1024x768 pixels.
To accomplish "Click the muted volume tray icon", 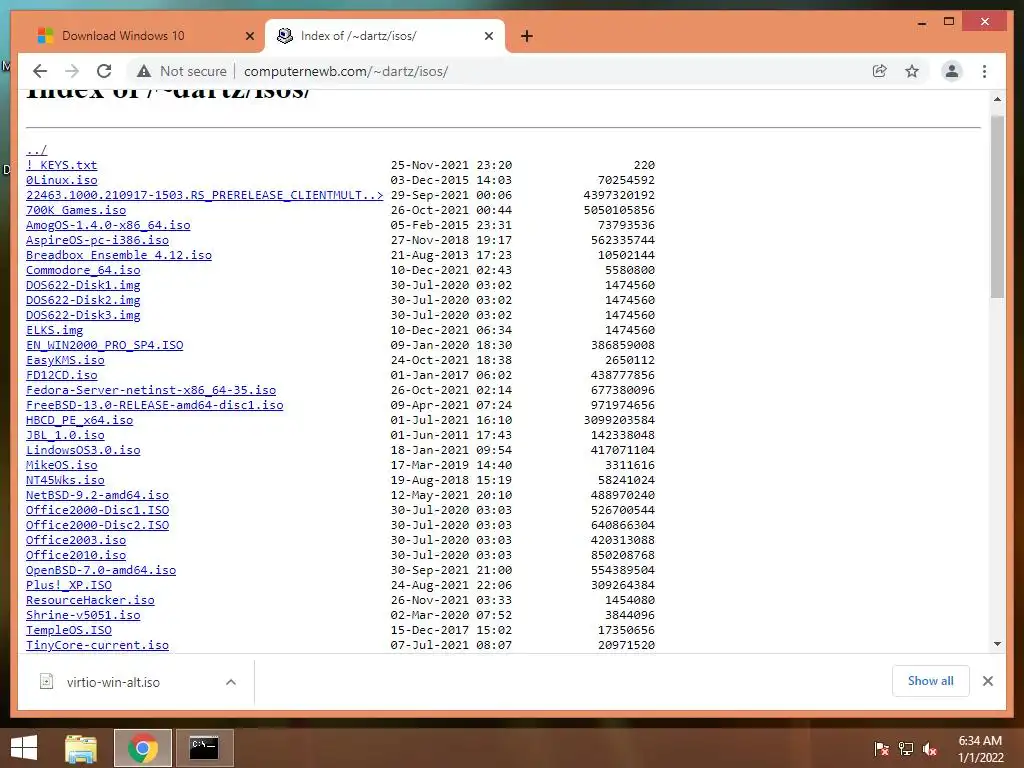I will coord(929,749).
